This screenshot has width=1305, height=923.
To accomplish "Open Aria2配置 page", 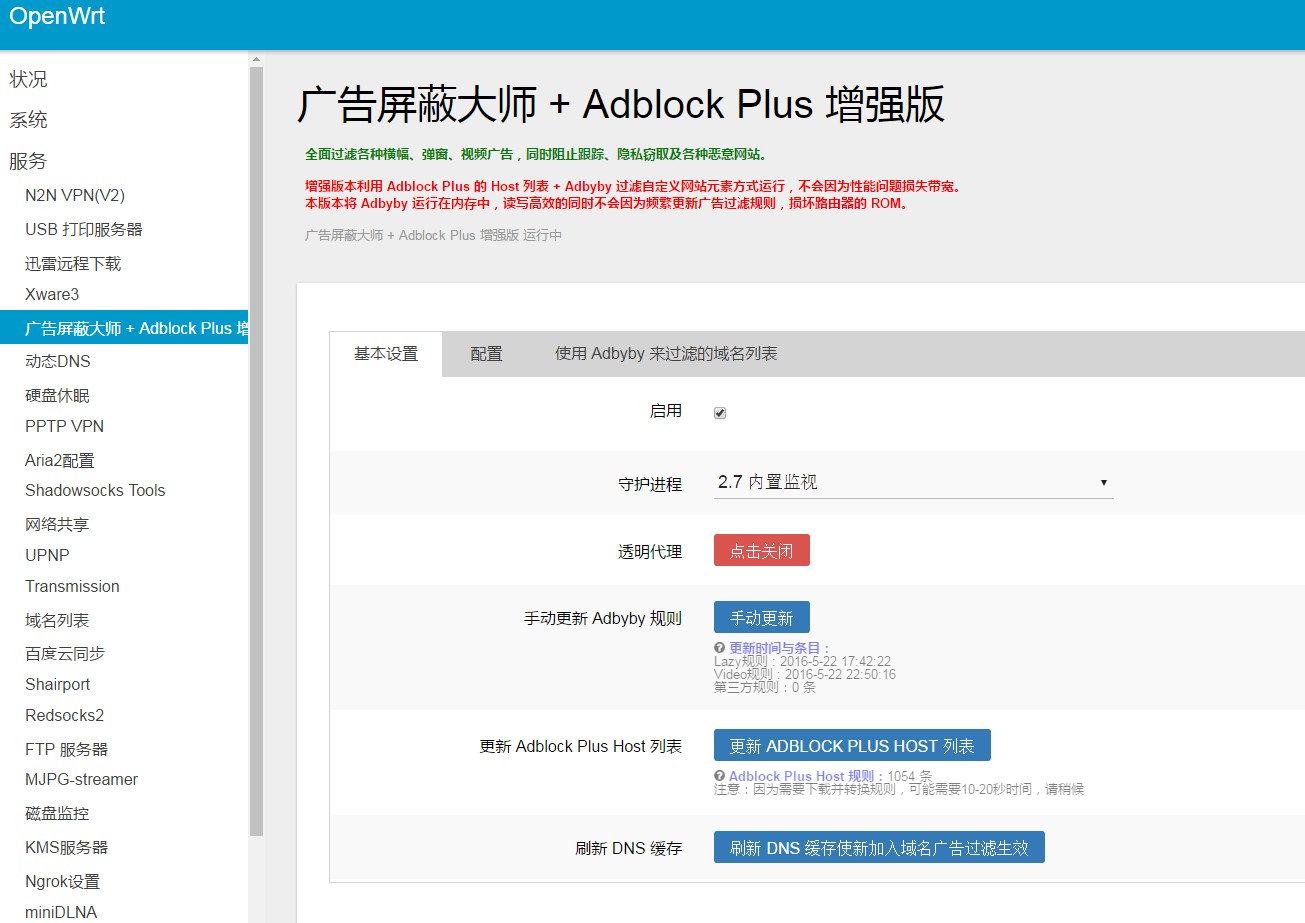I will click(60, 460).
